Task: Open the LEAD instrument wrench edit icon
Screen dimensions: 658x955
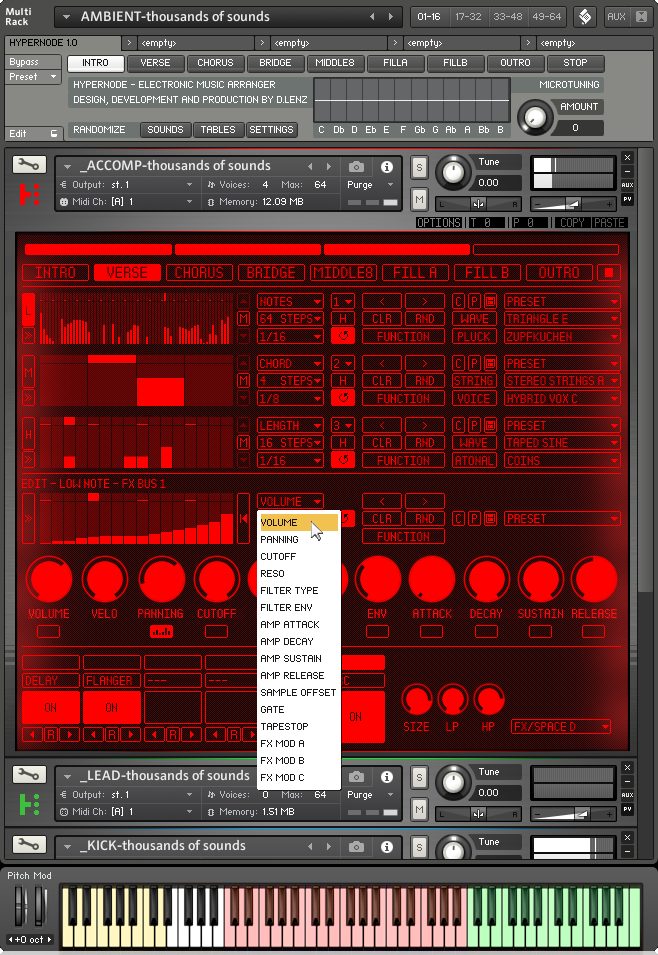Action: (29, 775)
